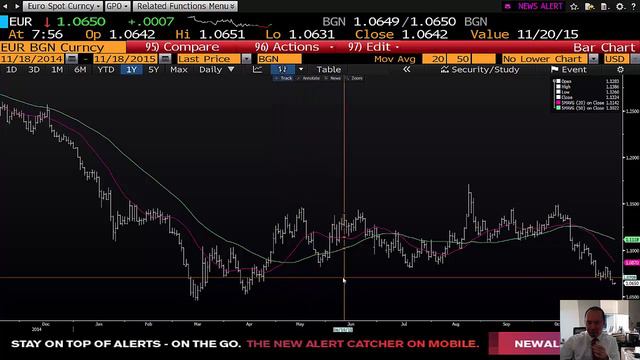
Task: Open the 96) Actions menu
Action: pos(294,47)
